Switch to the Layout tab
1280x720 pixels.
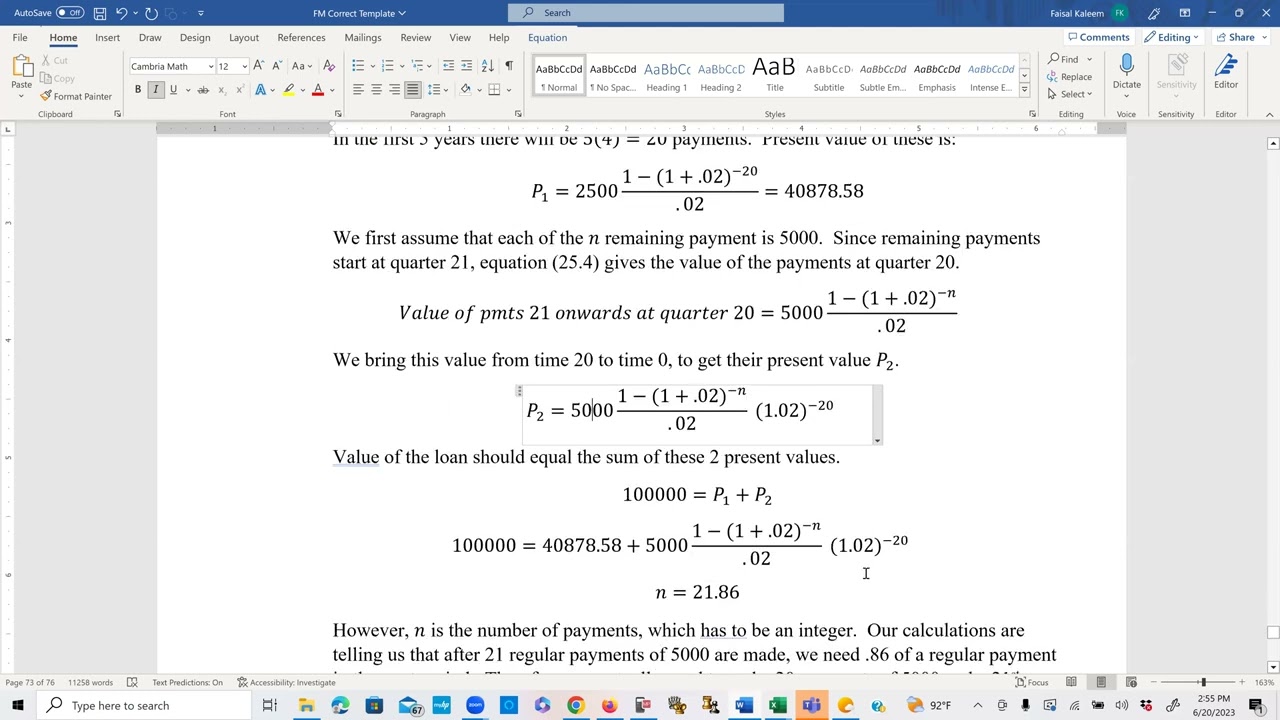click(244, 38)
